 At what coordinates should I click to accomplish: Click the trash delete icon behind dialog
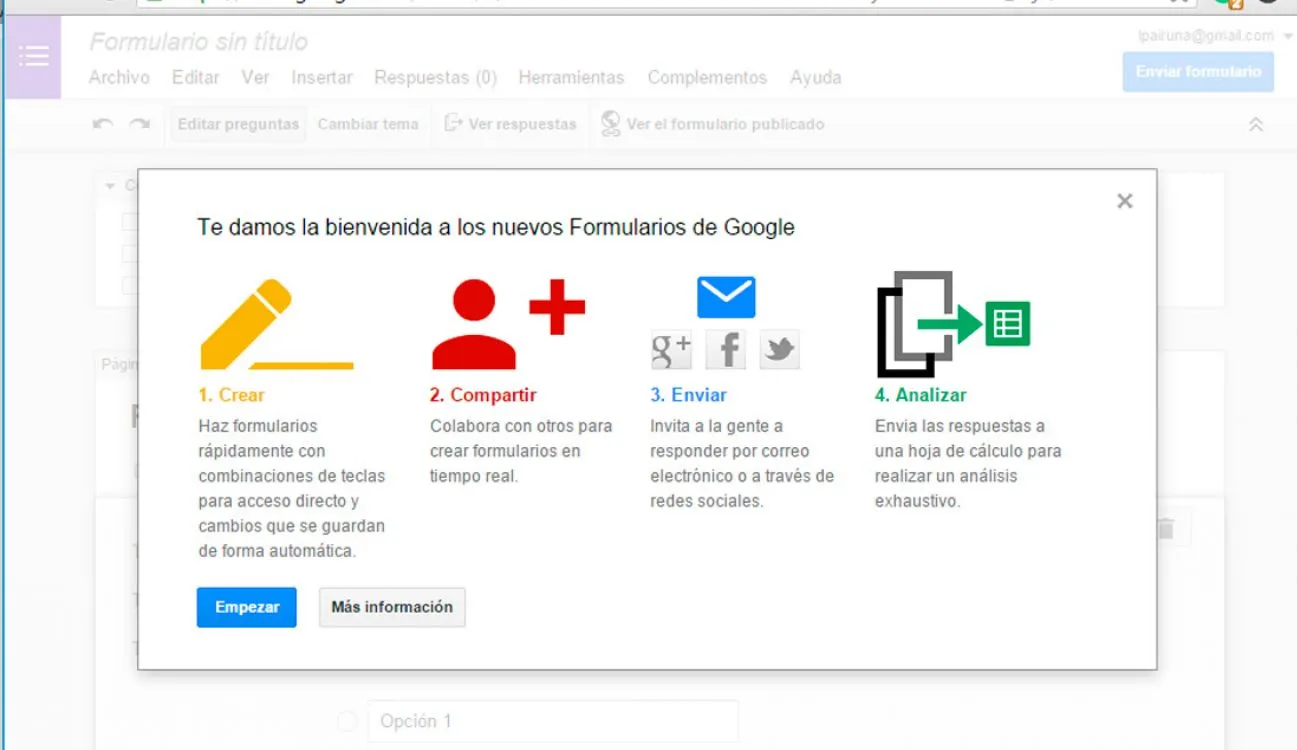point(1165,529)
